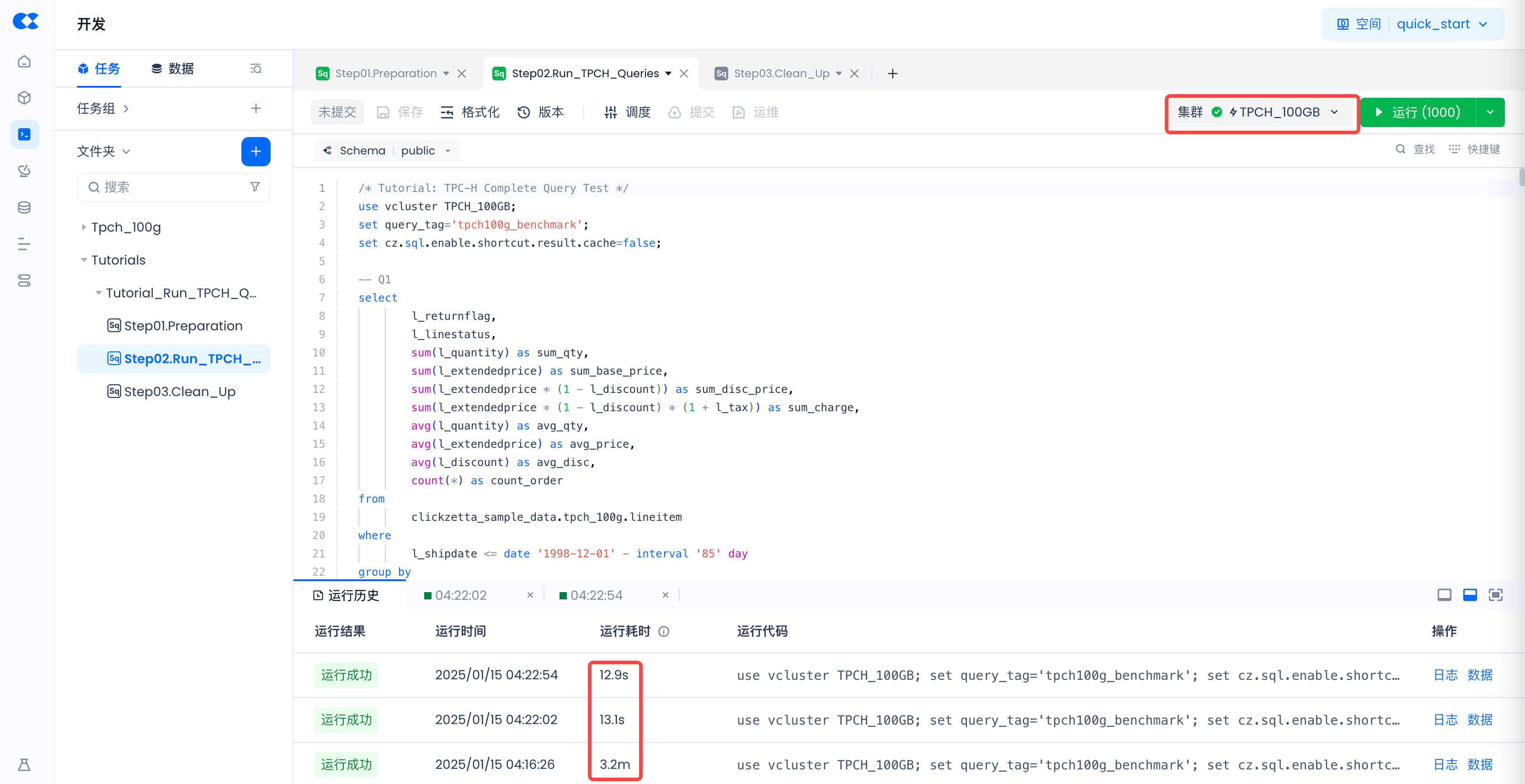
Task: Switch to minimized result panel layout icon
Action: pyautogui.click(x=1444, y=595)
